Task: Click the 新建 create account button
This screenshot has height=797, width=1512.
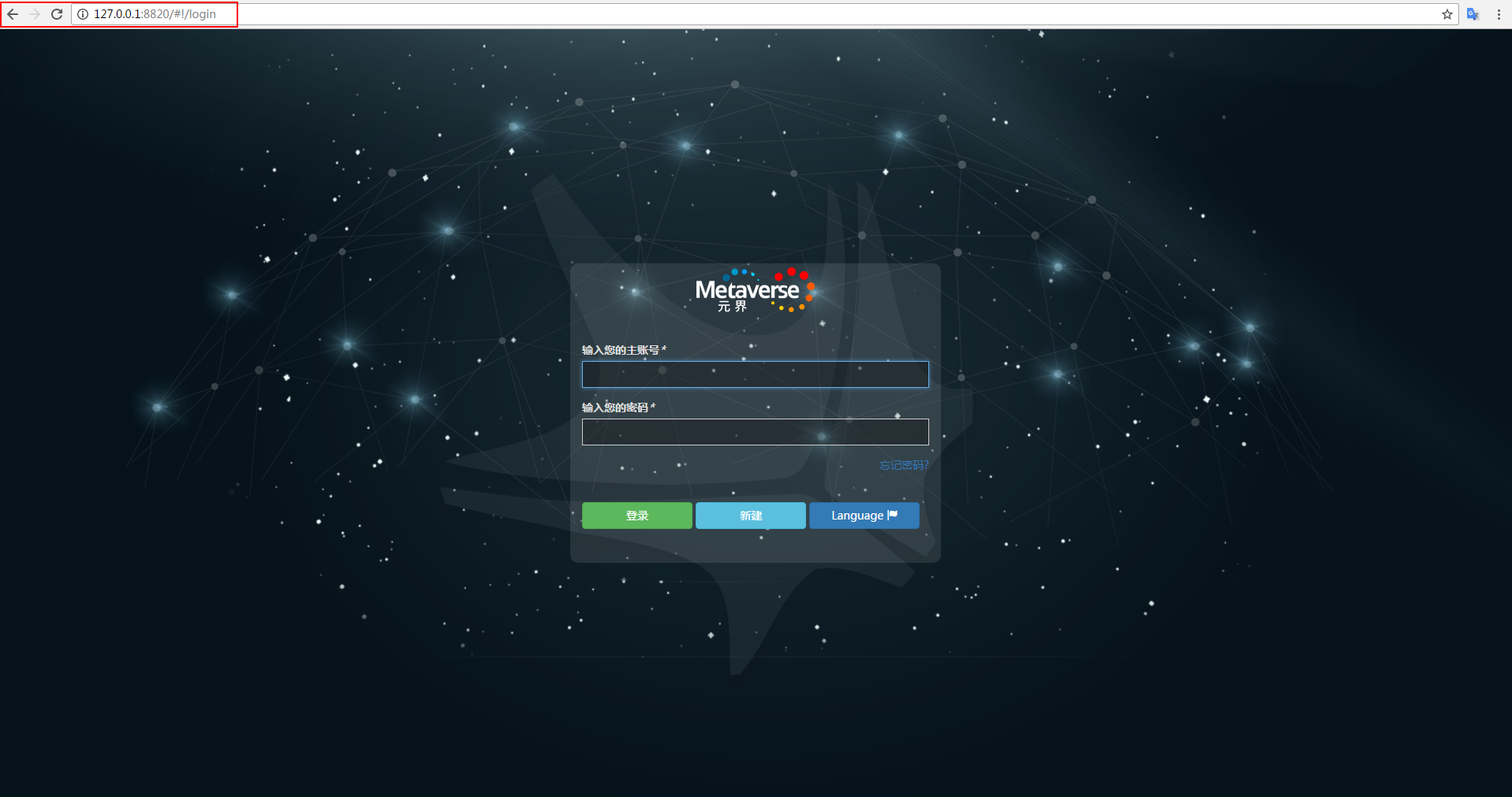Action: click(x=751, y=516)
